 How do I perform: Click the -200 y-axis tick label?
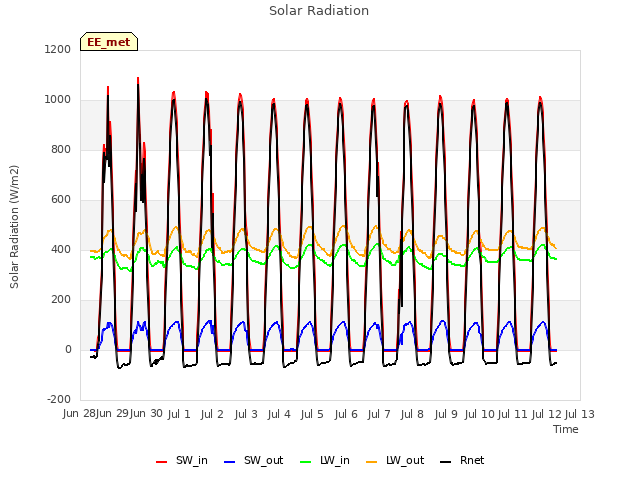click(59, 399)
